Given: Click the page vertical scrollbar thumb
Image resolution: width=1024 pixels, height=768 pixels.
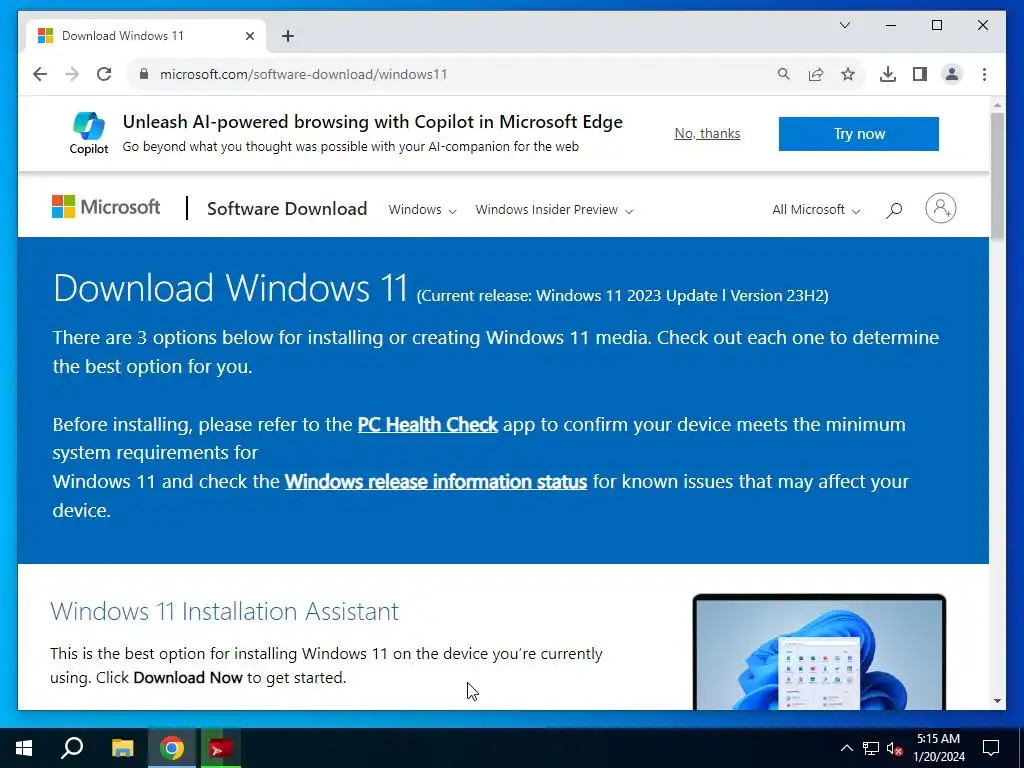Looking at the screenshot, I should [997, 175].
